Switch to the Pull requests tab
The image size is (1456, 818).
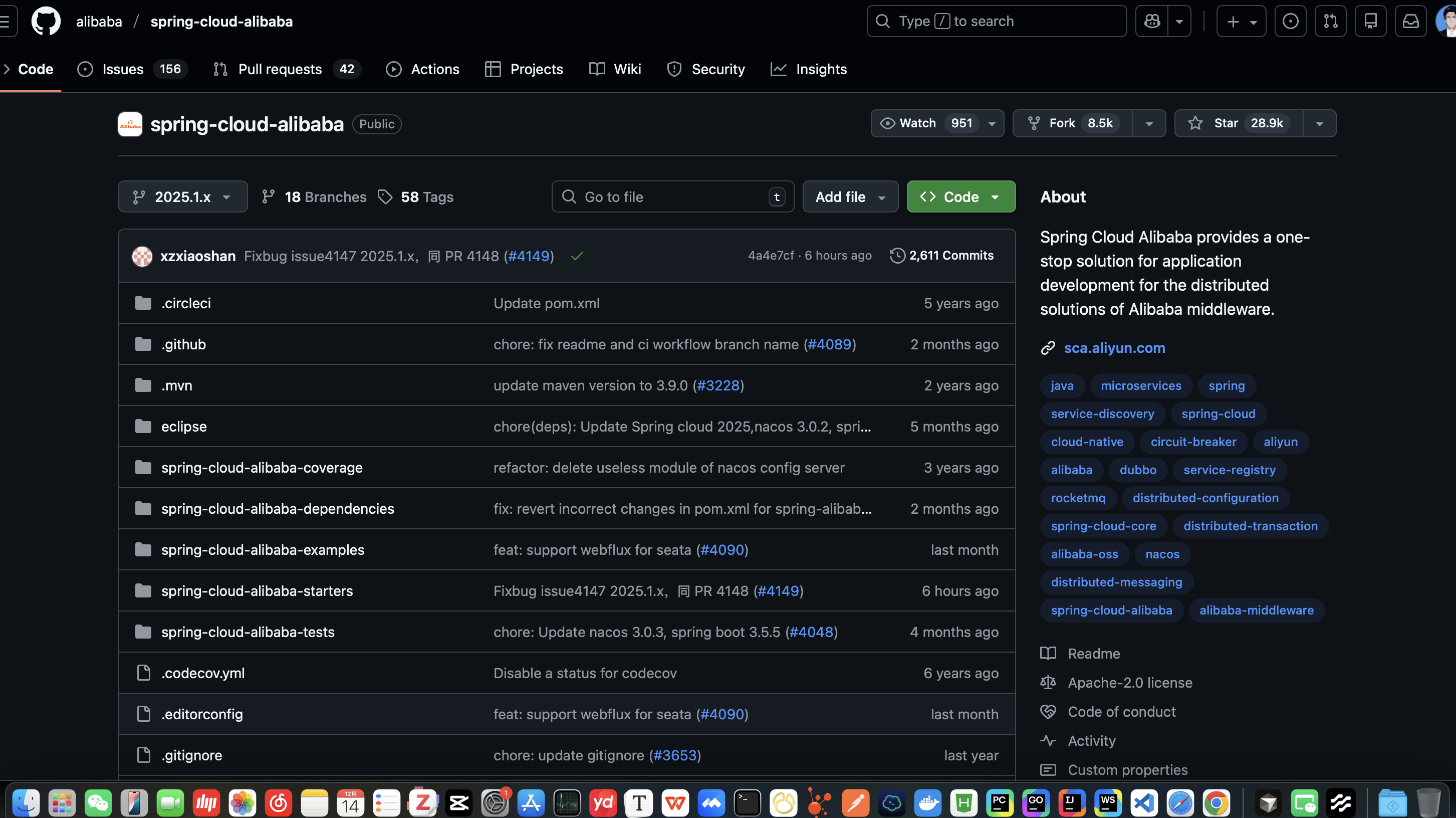(280, 70)
